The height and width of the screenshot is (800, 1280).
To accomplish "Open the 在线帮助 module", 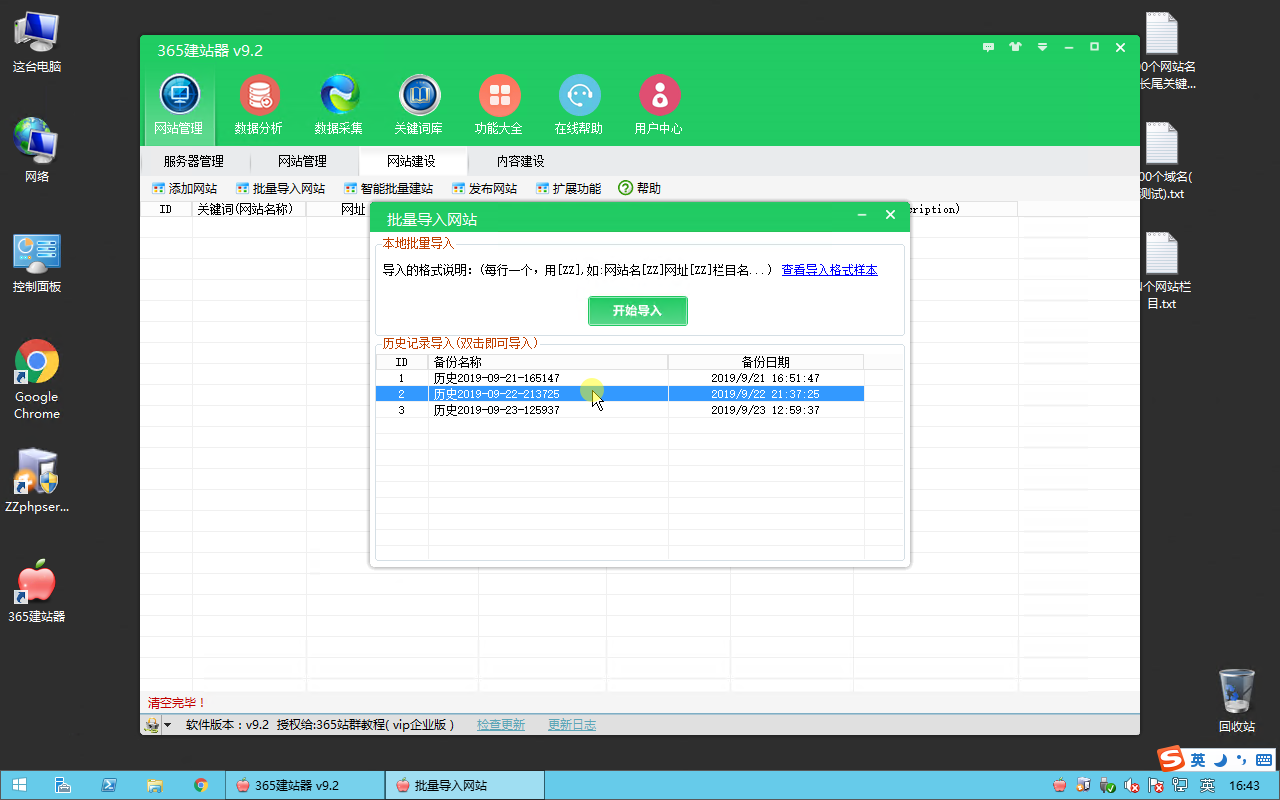I will [x=579, y=105].
